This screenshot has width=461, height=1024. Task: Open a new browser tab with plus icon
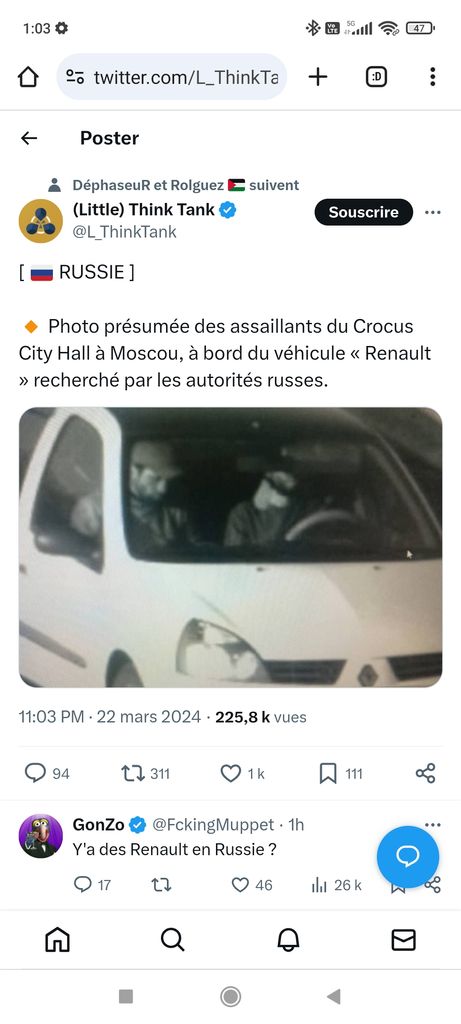point(318,77)
